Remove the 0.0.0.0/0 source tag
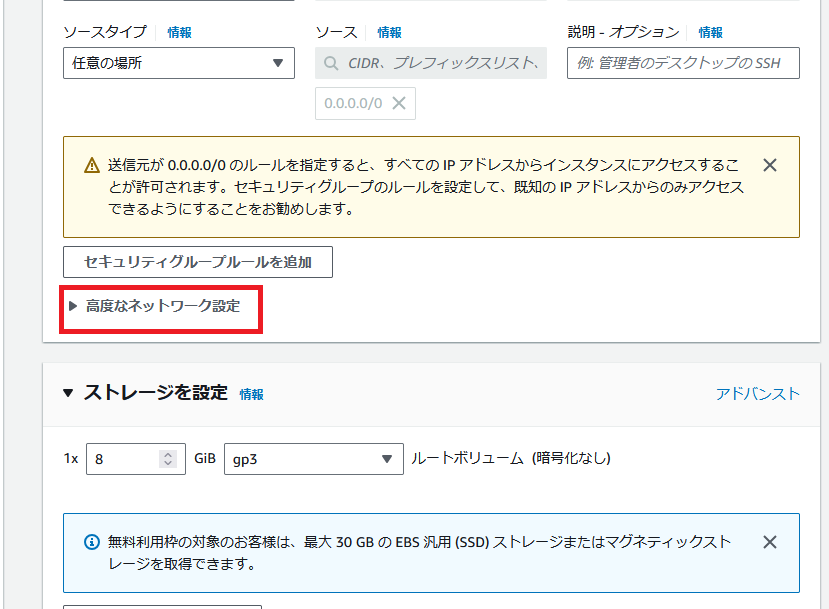The image size is (829, 609). (x=399, y=103)
